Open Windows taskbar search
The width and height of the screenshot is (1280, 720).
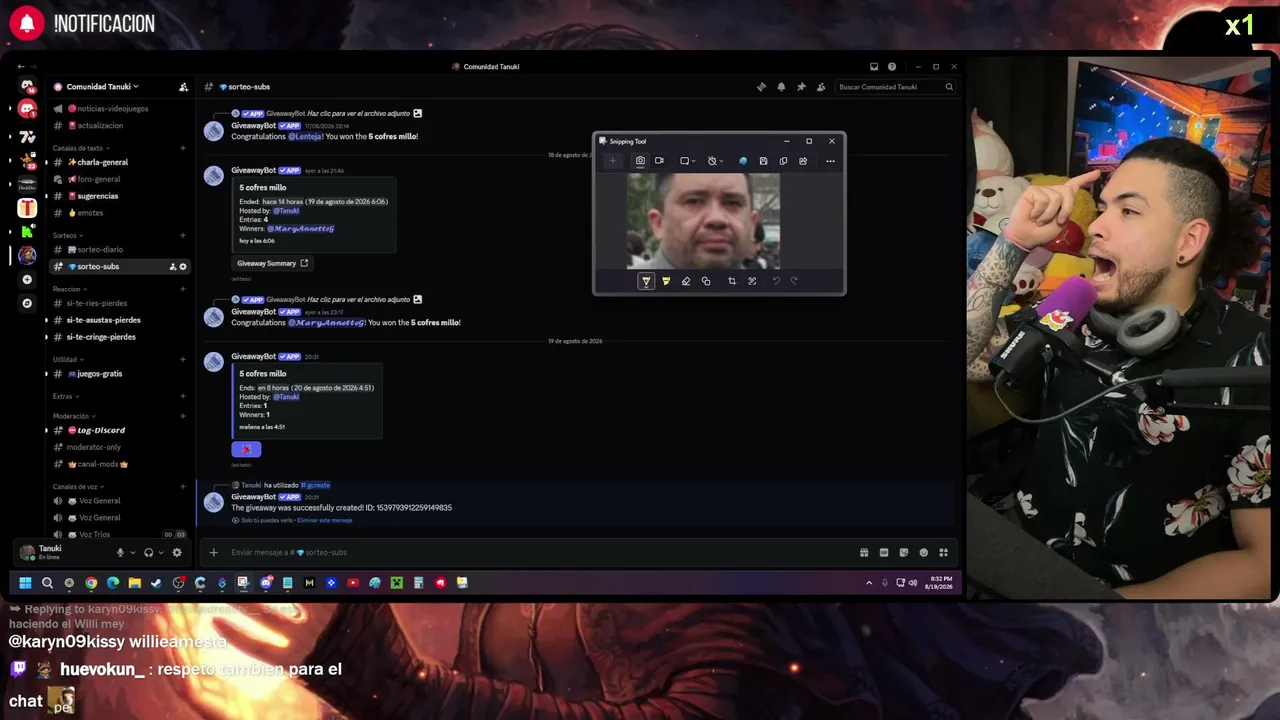47,583
